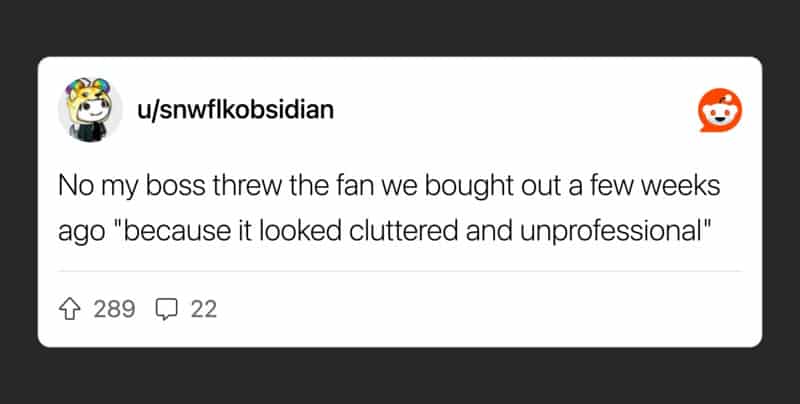Click the word "fan" in the post
Image resolution: width=800 pixels, height=404 pixels.
point(355,187)
